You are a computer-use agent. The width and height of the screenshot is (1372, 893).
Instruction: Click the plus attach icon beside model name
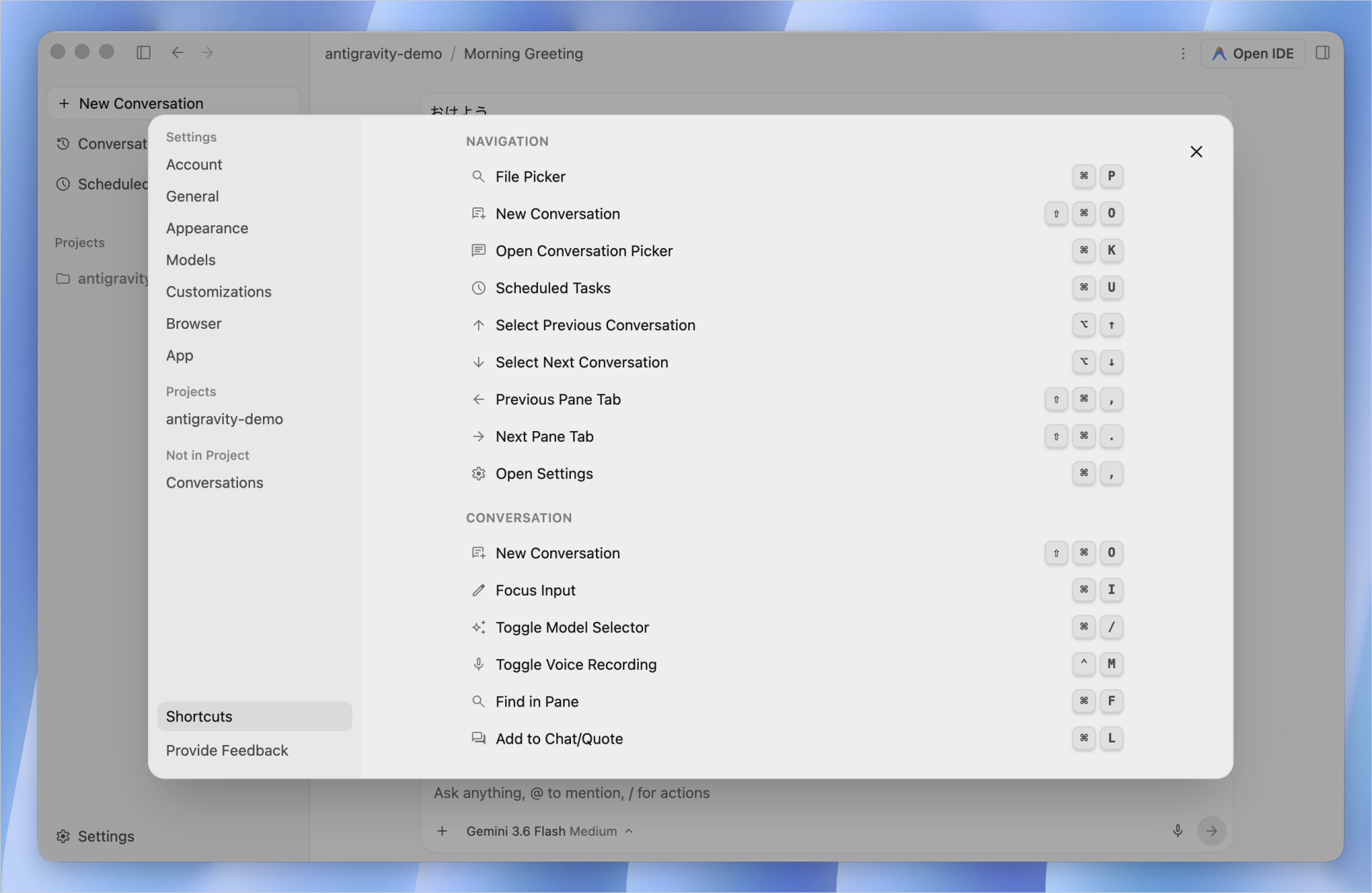[442, 831]
